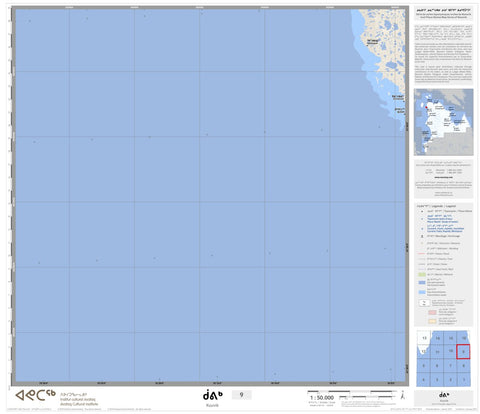The width and height of the screenshot is (480, 414).
Task: Click the white contour symbol box in legend
Action: point(424,303)
